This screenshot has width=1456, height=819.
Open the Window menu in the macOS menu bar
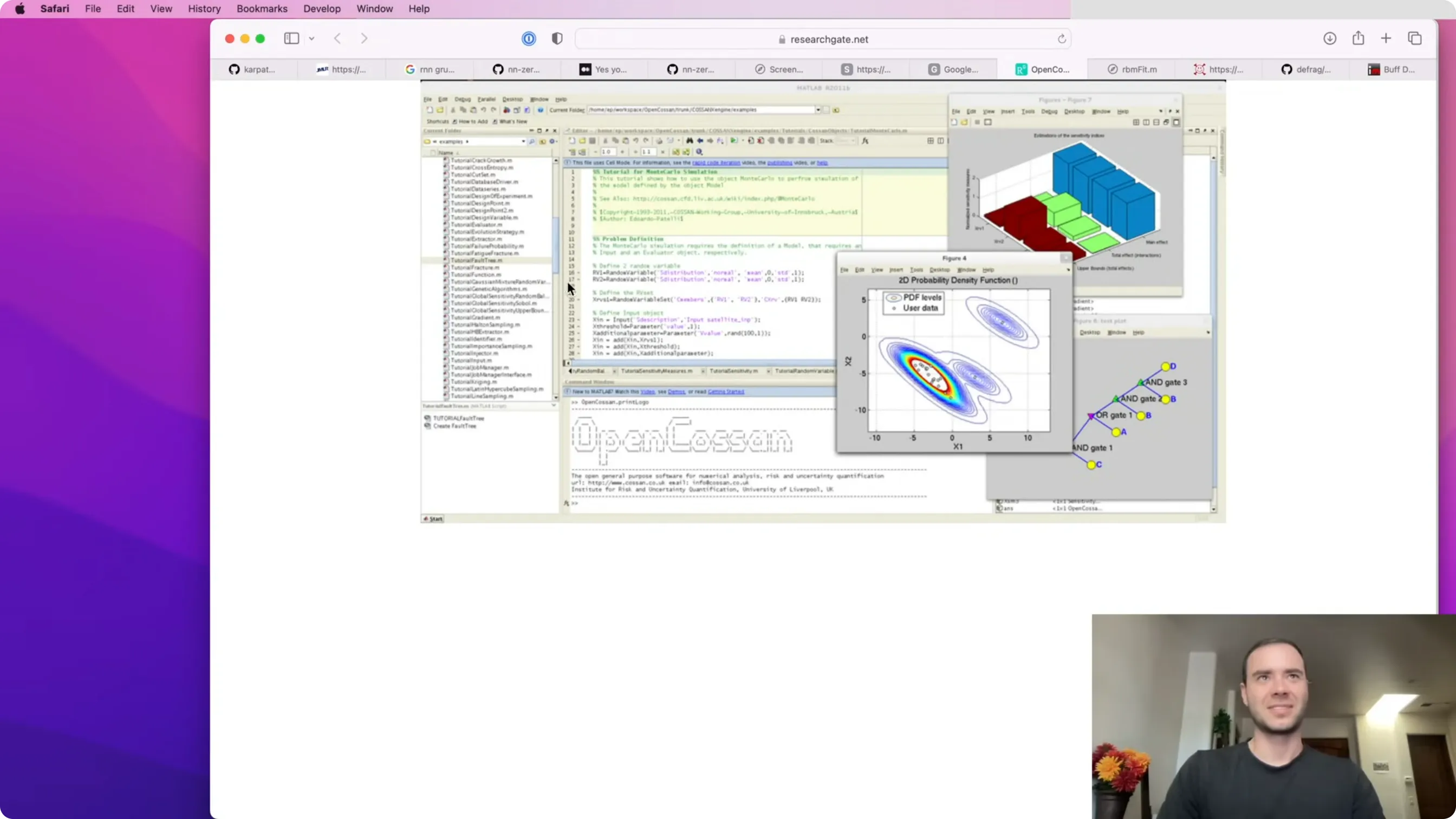[x=374, y=9]
